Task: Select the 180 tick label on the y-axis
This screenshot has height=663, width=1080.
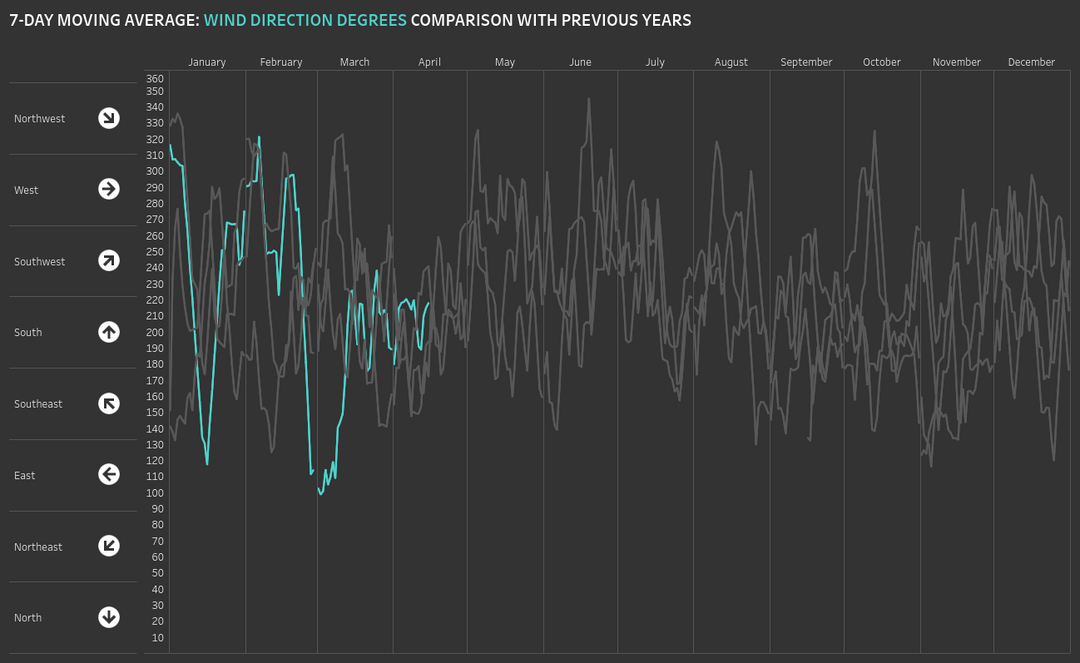Action: click(155, 365)
